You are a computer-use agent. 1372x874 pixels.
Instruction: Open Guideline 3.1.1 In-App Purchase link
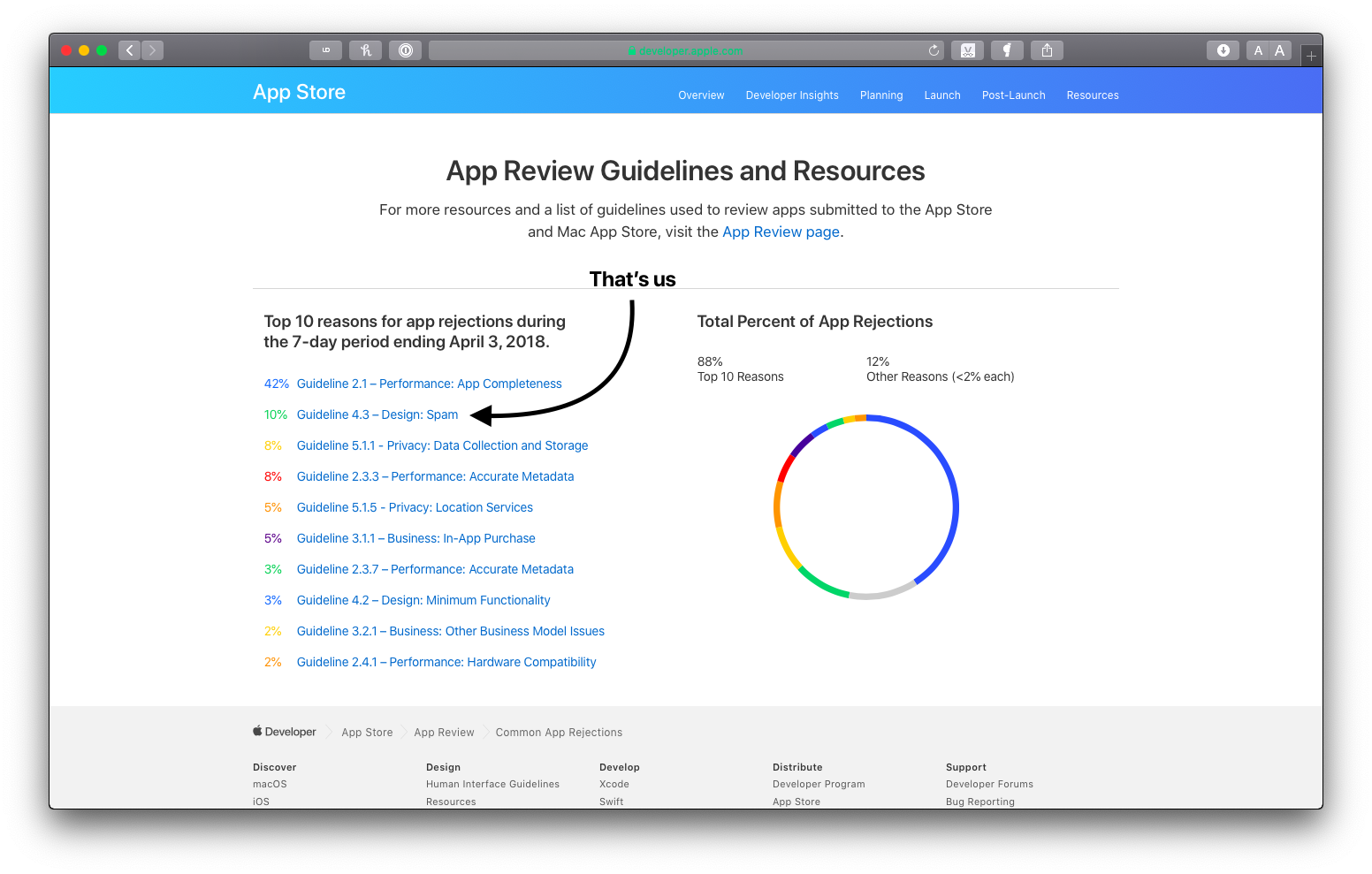(x=415, y=538)
